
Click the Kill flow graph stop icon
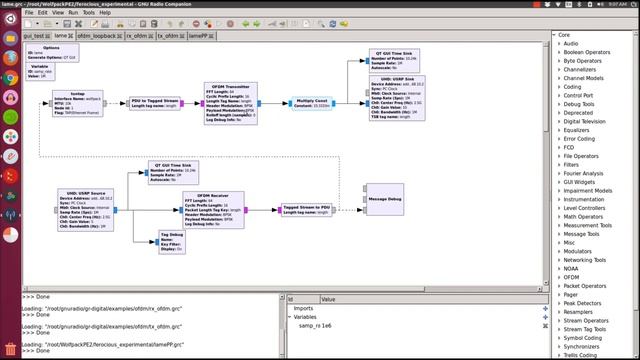click(230, 24)
